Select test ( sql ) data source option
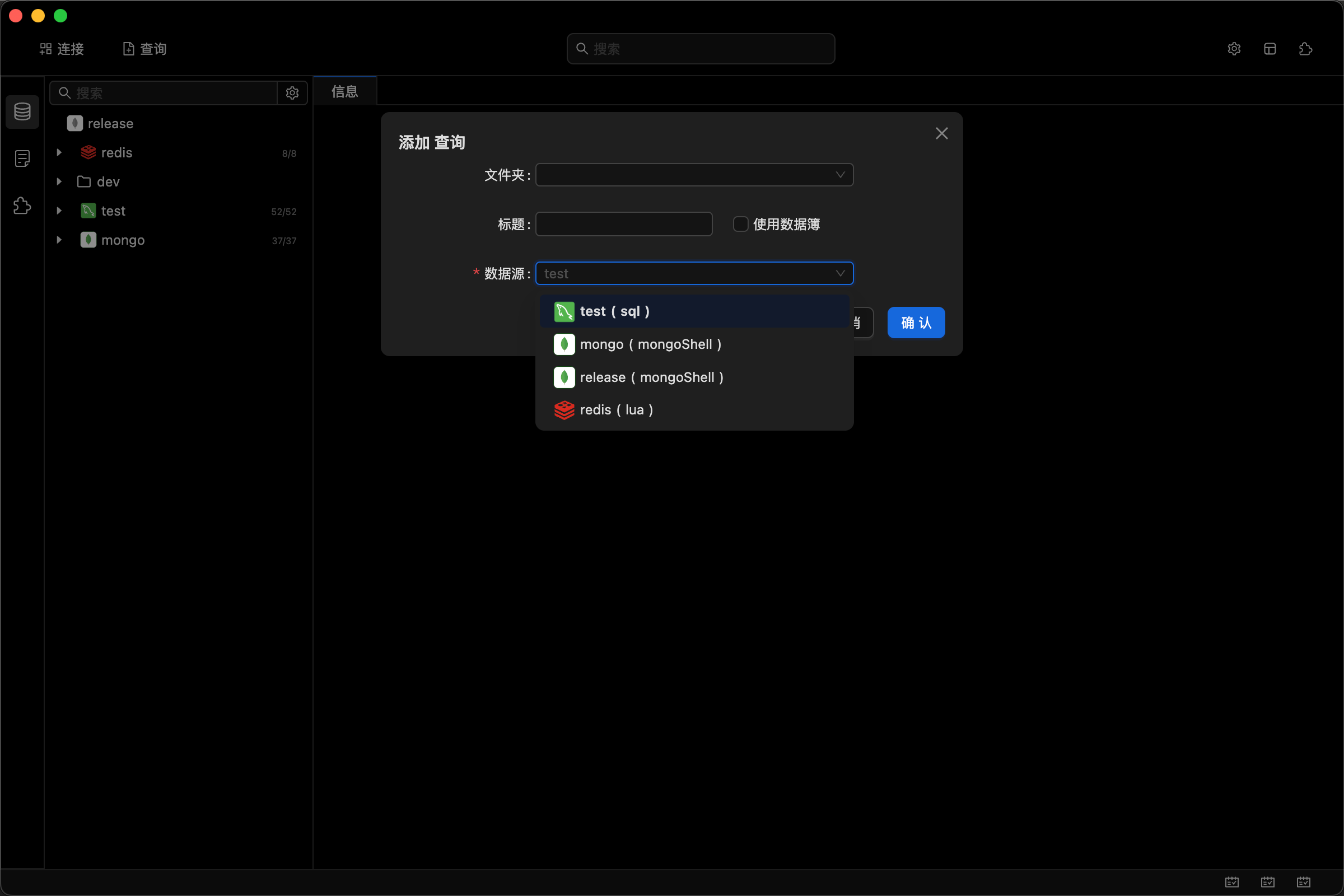Viewport: 1344px width, 896px height. (x=614, y=311)
